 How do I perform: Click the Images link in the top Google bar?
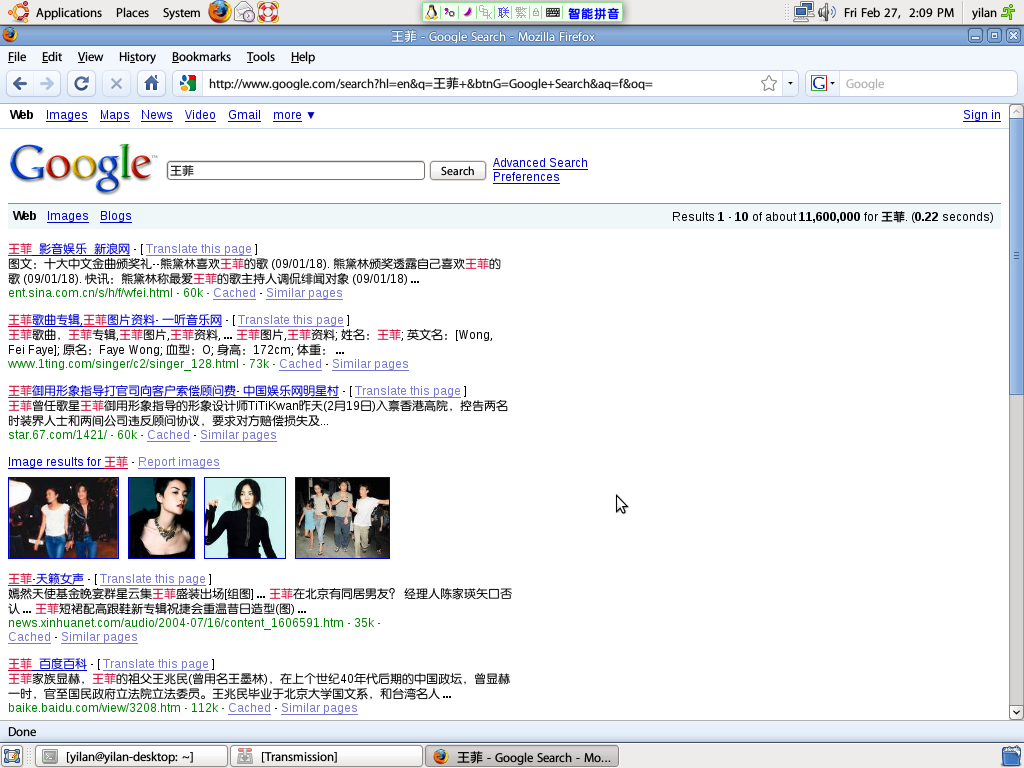pos(67,115)
